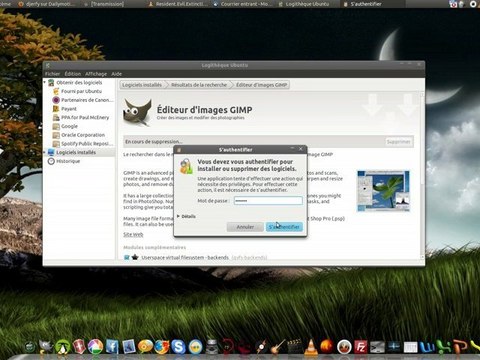Switch to Logithèque Ubuntu taskbar entry

tap(304, 4)
